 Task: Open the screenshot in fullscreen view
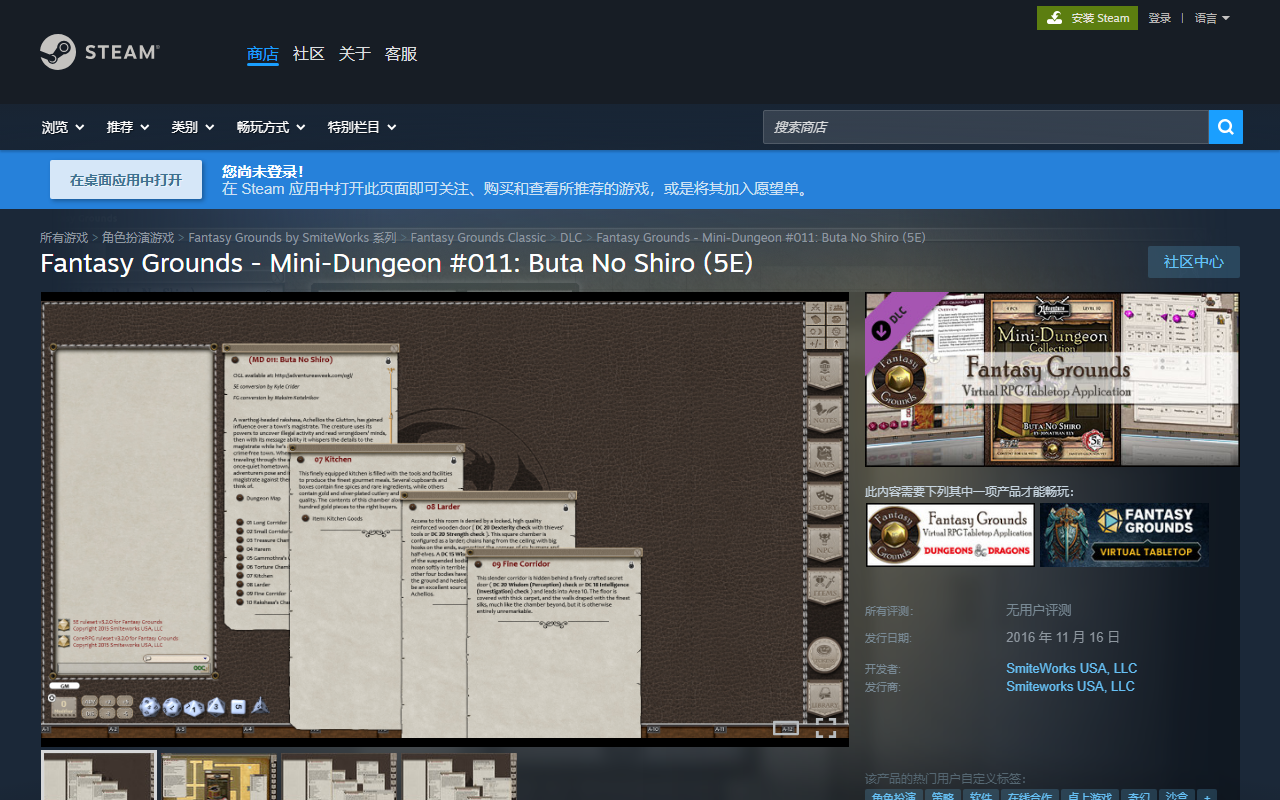[x=826, y=728]
